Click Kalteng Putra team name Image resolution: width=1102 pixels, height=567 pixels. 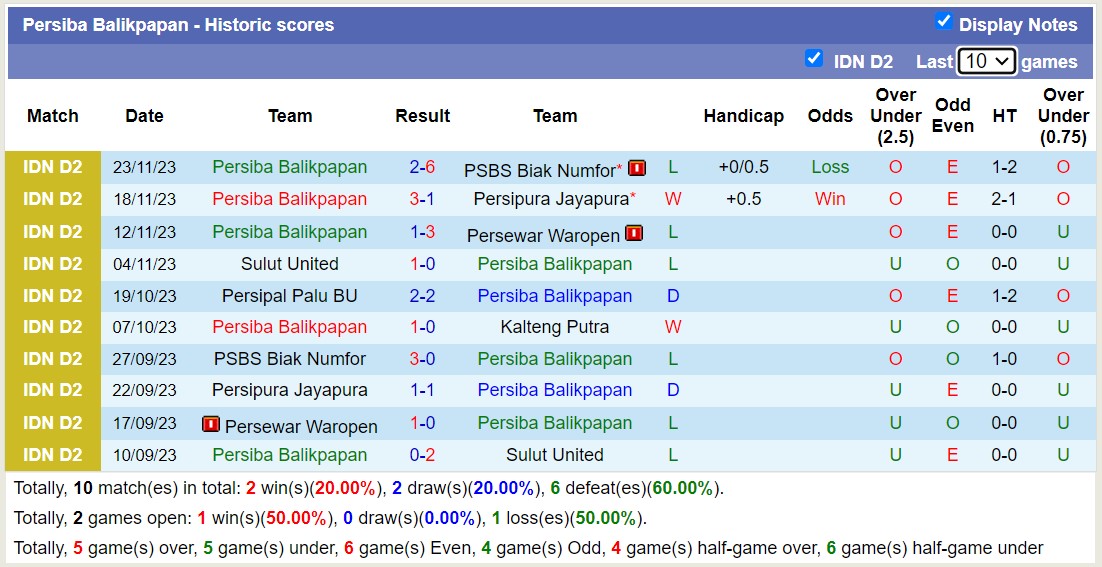[555, 327]
